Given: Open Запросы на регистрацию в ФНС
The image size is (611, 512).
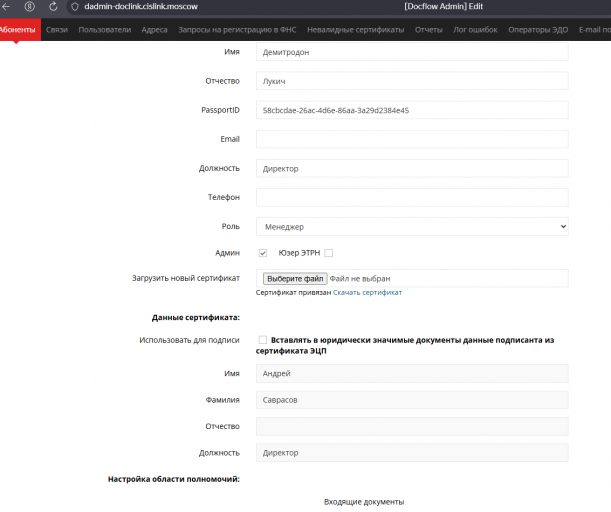Looking at the screenshot, I should pos(237,30).
